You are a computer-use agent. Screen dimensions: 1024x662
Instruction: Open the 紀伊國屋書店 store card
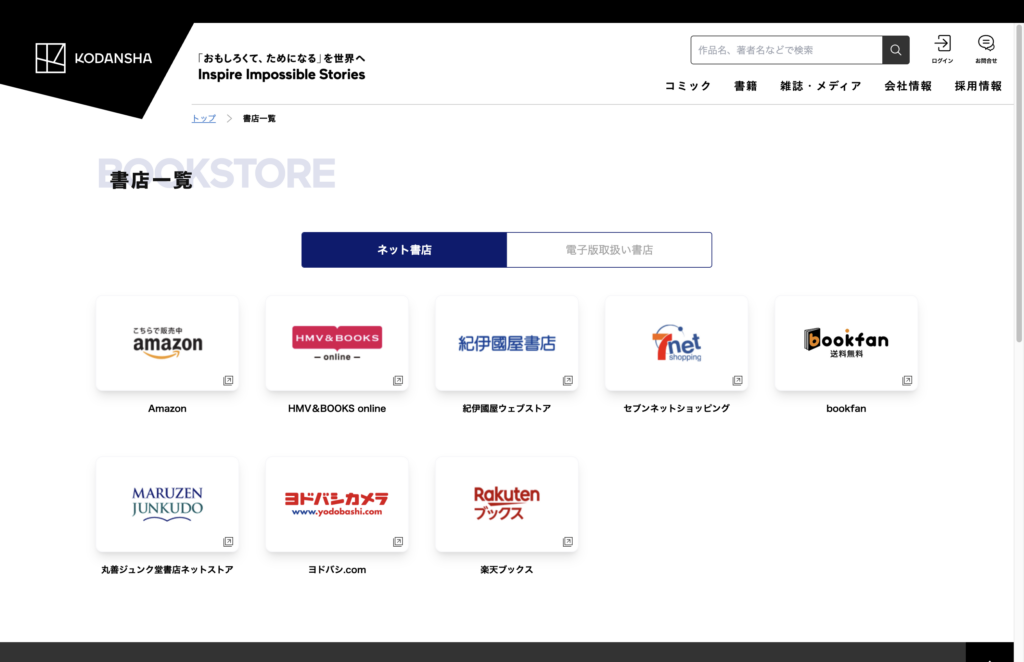(x=507, y=343)
